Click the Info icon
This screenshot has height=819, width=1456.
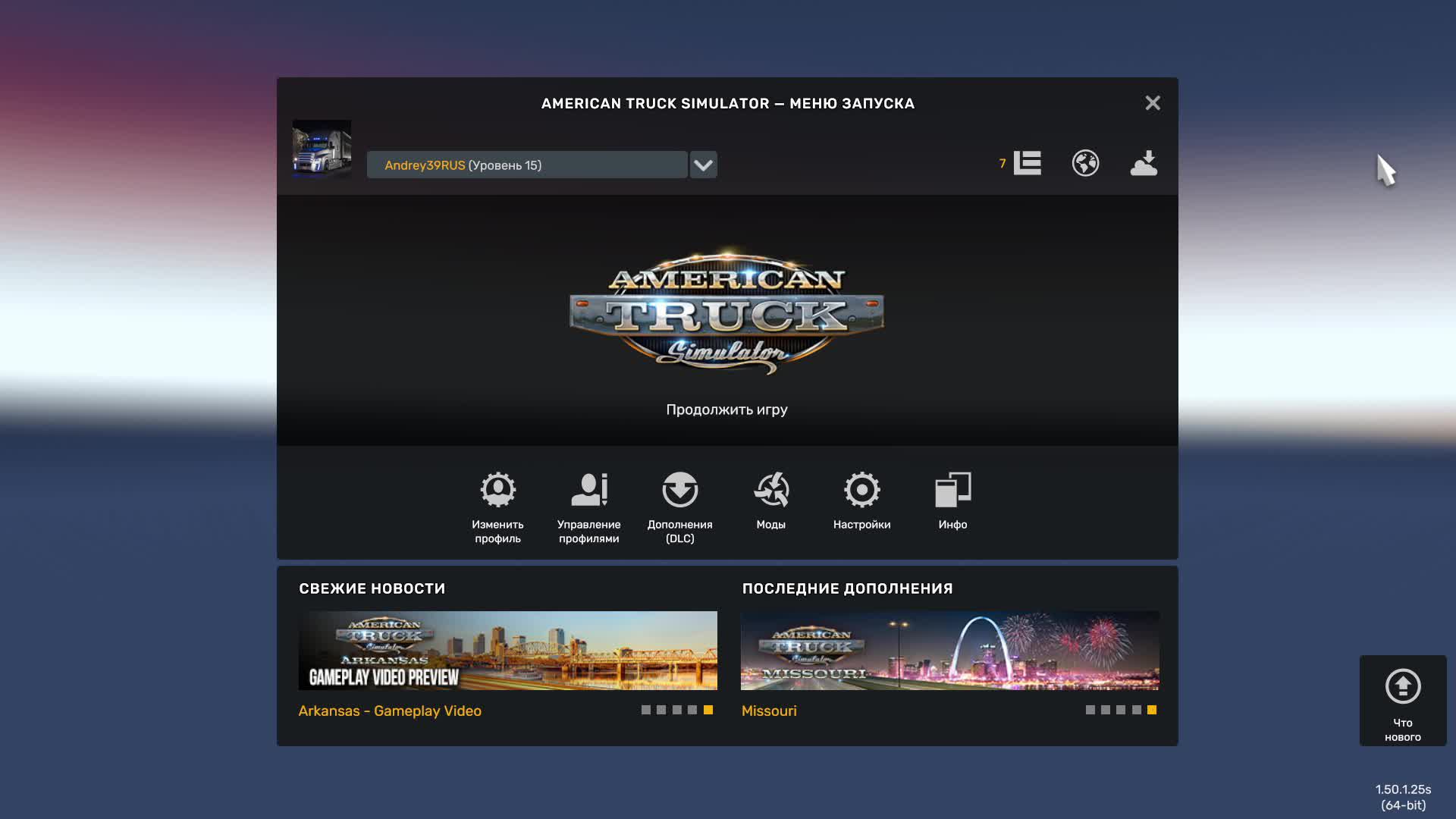pyautogui.click(x=953, y=489)
